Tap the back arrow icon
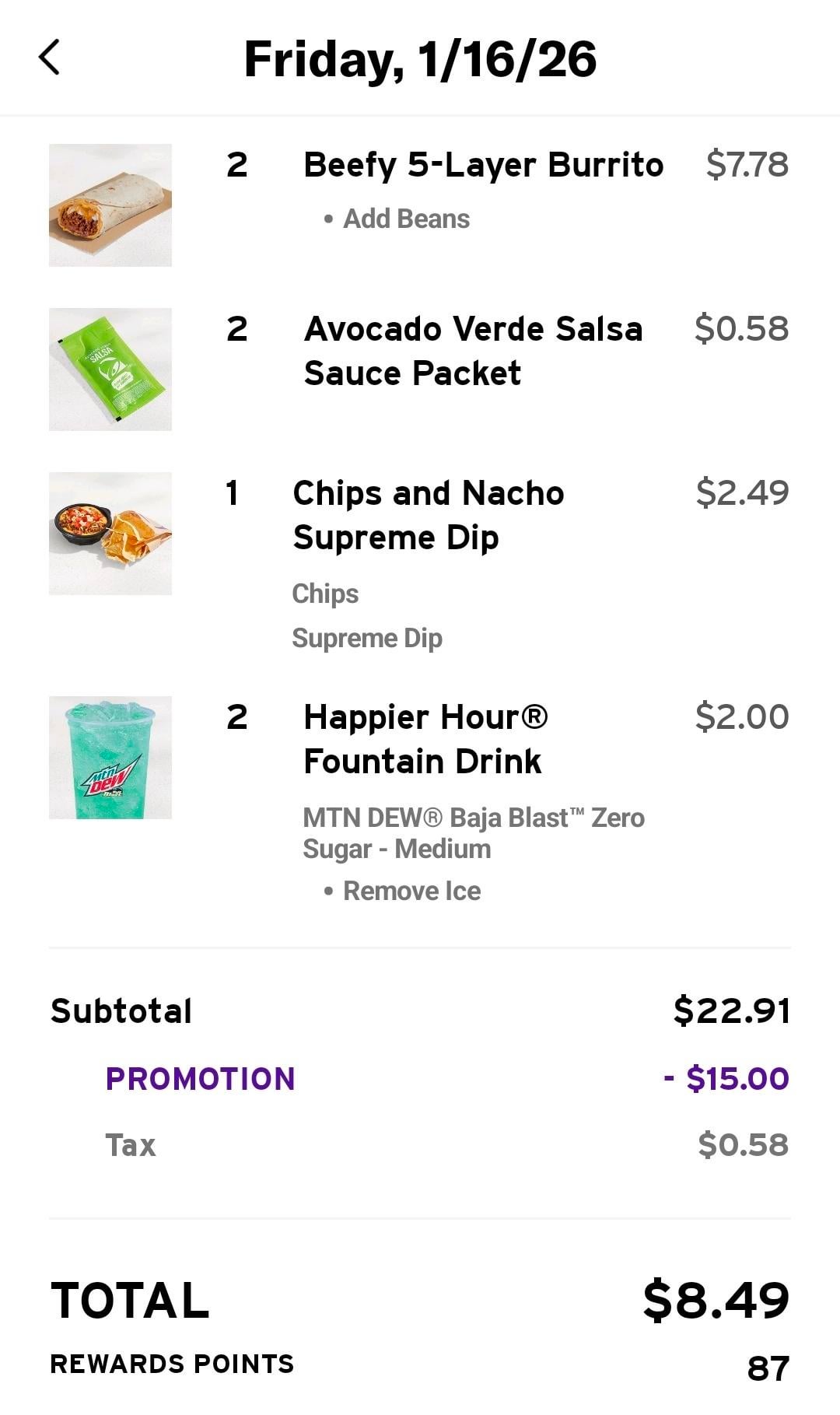 coord(50,58)
